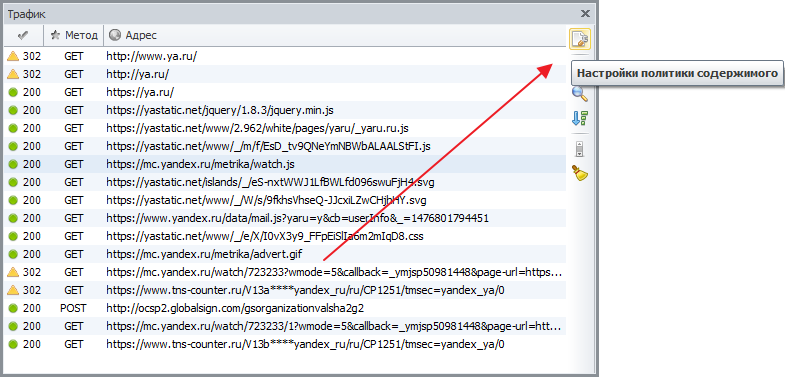
Task: Click POST method cell
Action: click(x=73, y=308)
